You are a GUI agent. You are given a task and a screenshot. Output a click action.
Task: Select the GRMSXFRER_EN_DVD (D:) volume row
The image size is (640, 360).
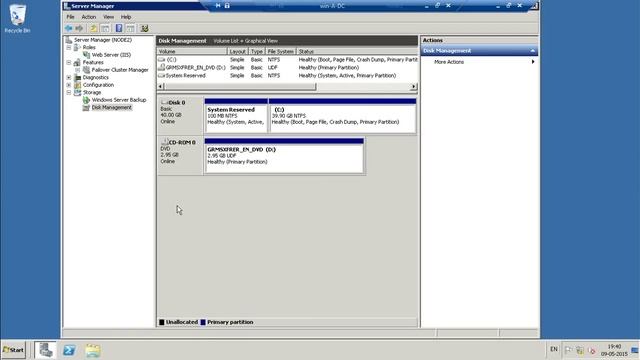(287, 67)
